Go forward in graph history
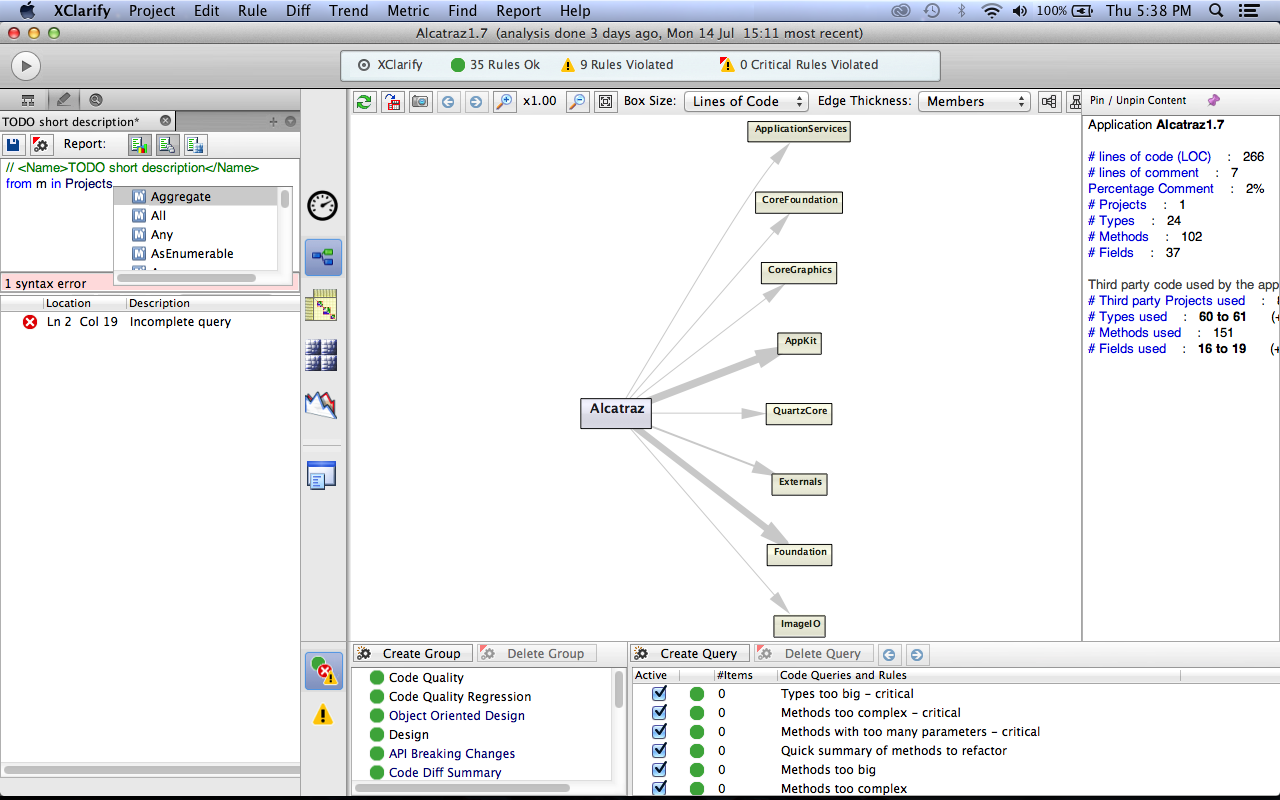This screenshot has height=800, width=1280. 475,101
